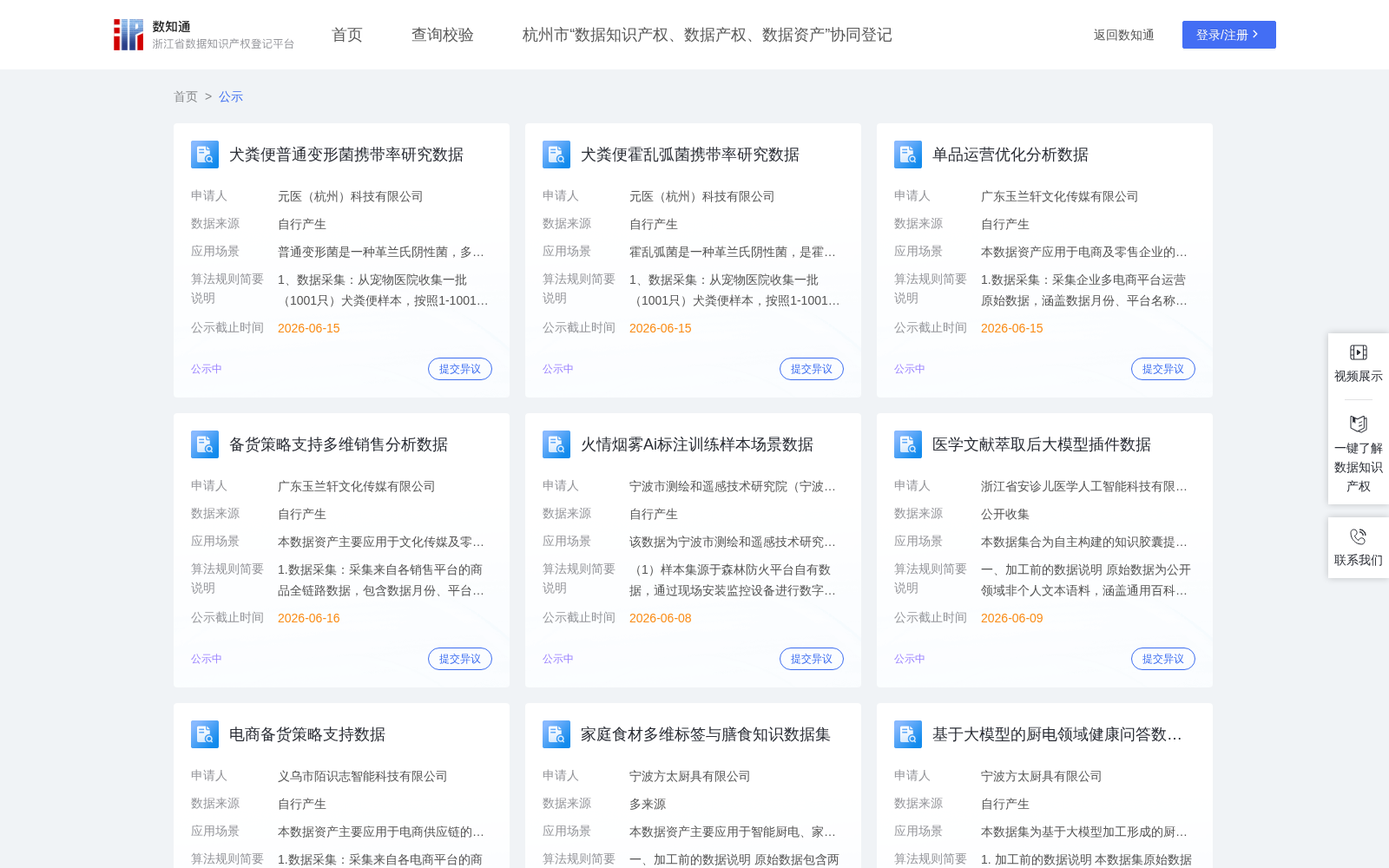Click 公示 in the breadcrumb
Screen dimensions: 1389x868
pos(231,96)
